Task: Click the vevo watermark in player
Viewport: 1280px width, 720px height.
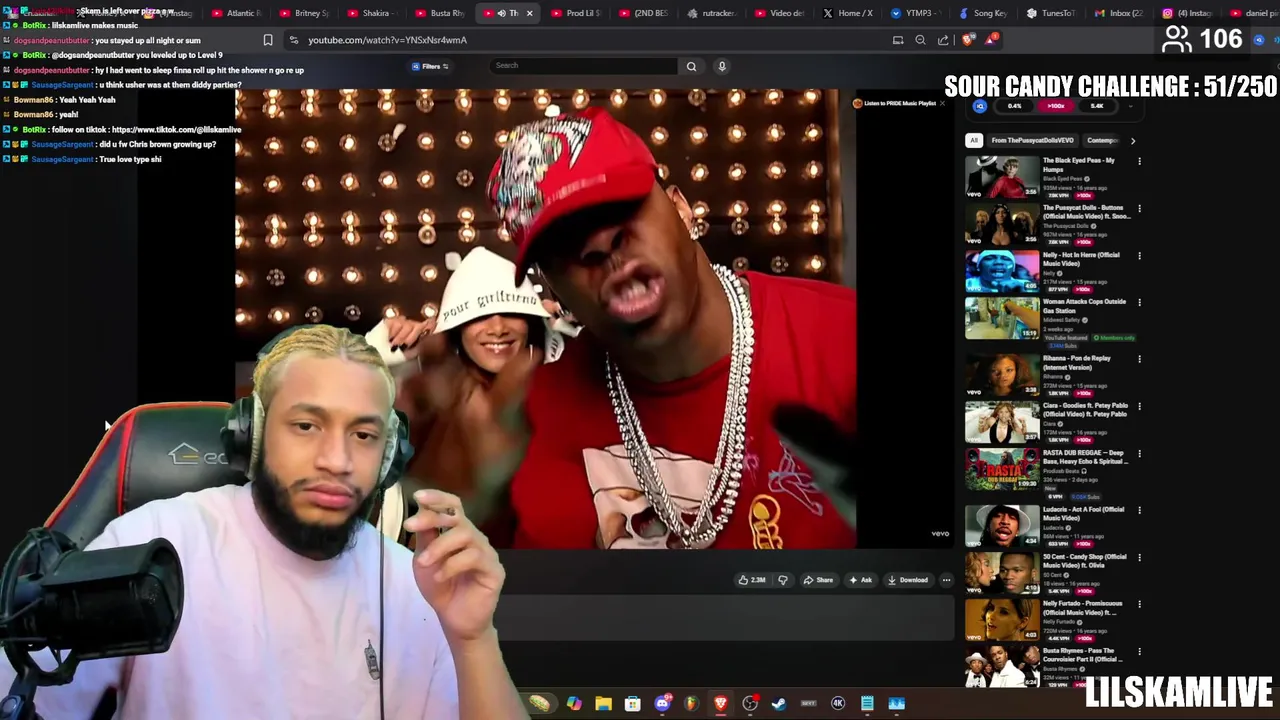Action: [x=940, y=534]
